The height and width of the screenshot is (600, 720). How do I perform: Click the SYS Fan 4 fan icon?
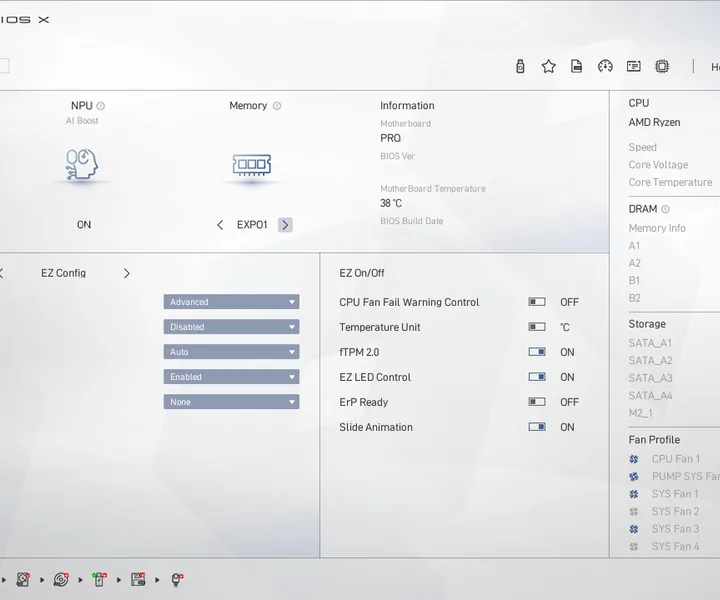(x=634, y=546)
